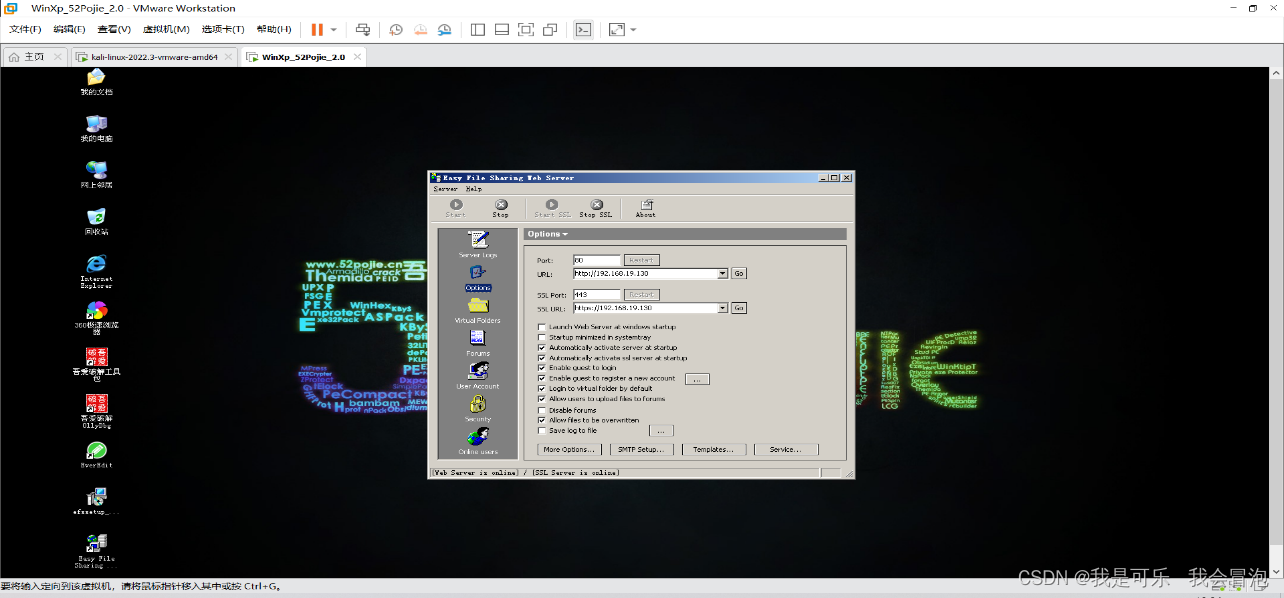The width and height of the screenshot is (1284, 598).
Task: Open User Account in the sidebar
Action: click(x=478, y=376)
